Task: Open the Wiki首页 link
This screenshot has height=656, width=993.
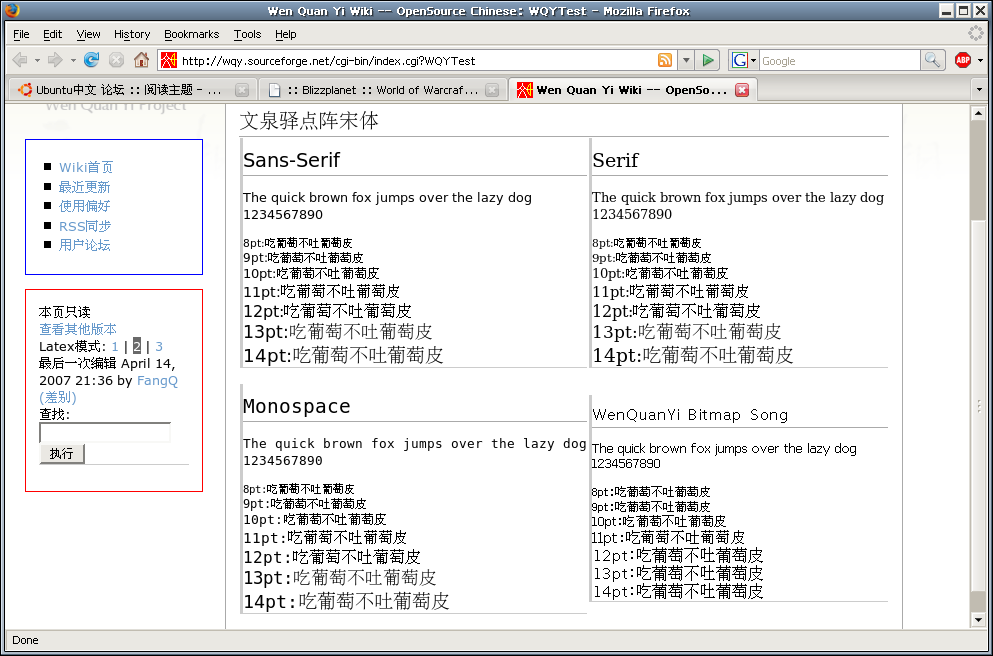Action: click(86, 167)
